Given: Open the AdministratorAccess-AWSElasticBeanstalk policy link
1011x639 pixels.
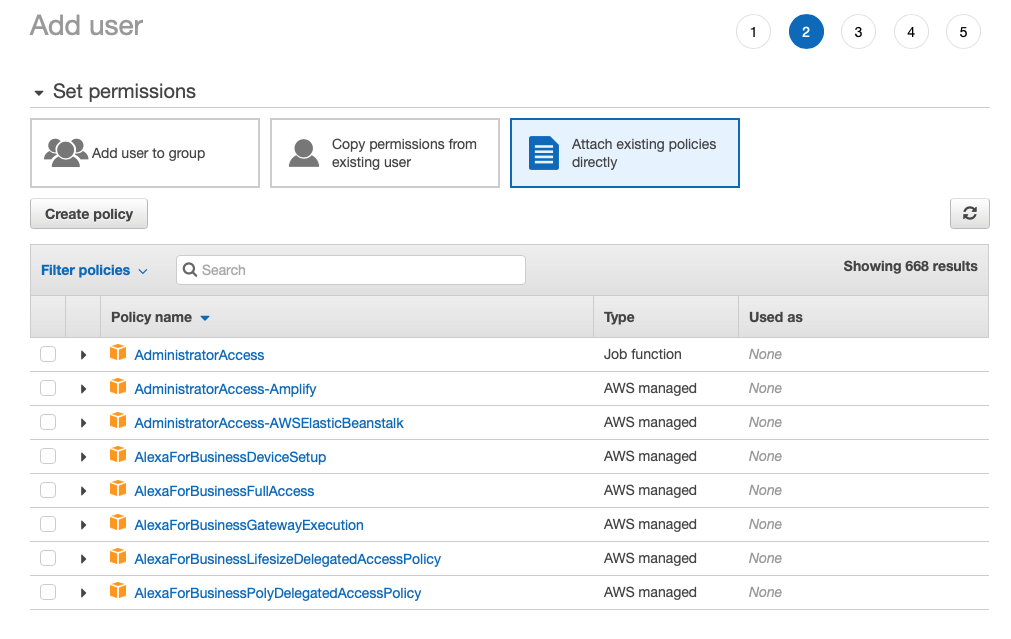Looking at the screenshot, I should coord(267,422).
